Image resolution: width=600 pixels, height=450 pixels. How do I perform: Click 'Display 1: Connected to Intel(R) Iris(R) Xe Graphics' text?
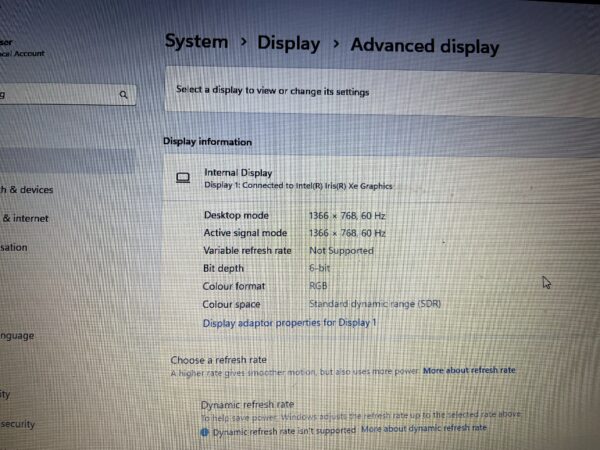click(298, 186)
